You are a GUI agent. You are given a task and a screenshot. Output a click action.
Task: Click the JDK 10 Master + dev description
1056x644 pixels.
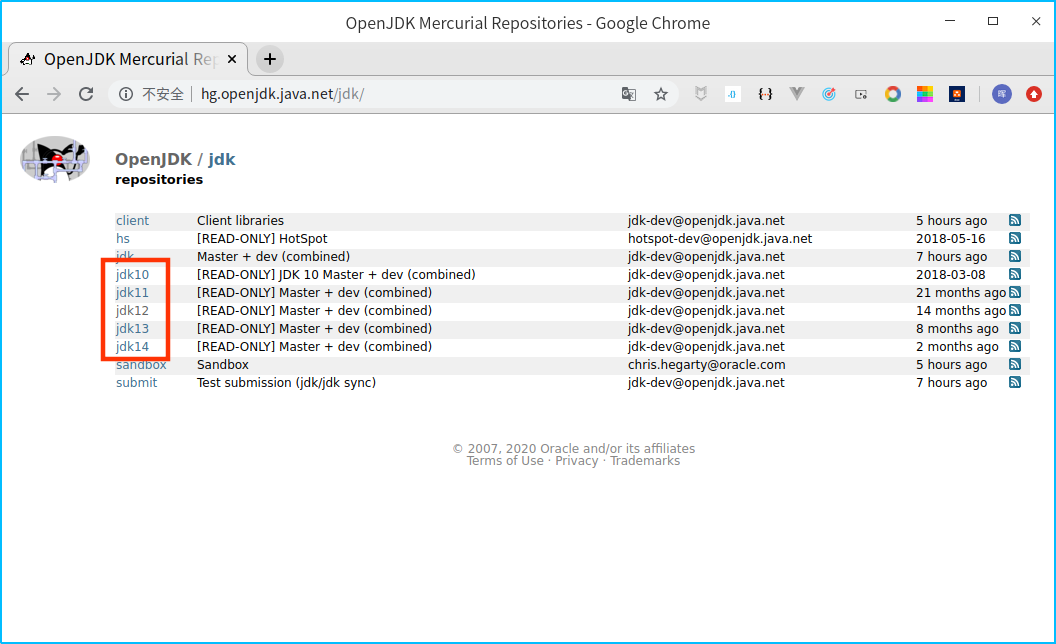click(336, 274)
